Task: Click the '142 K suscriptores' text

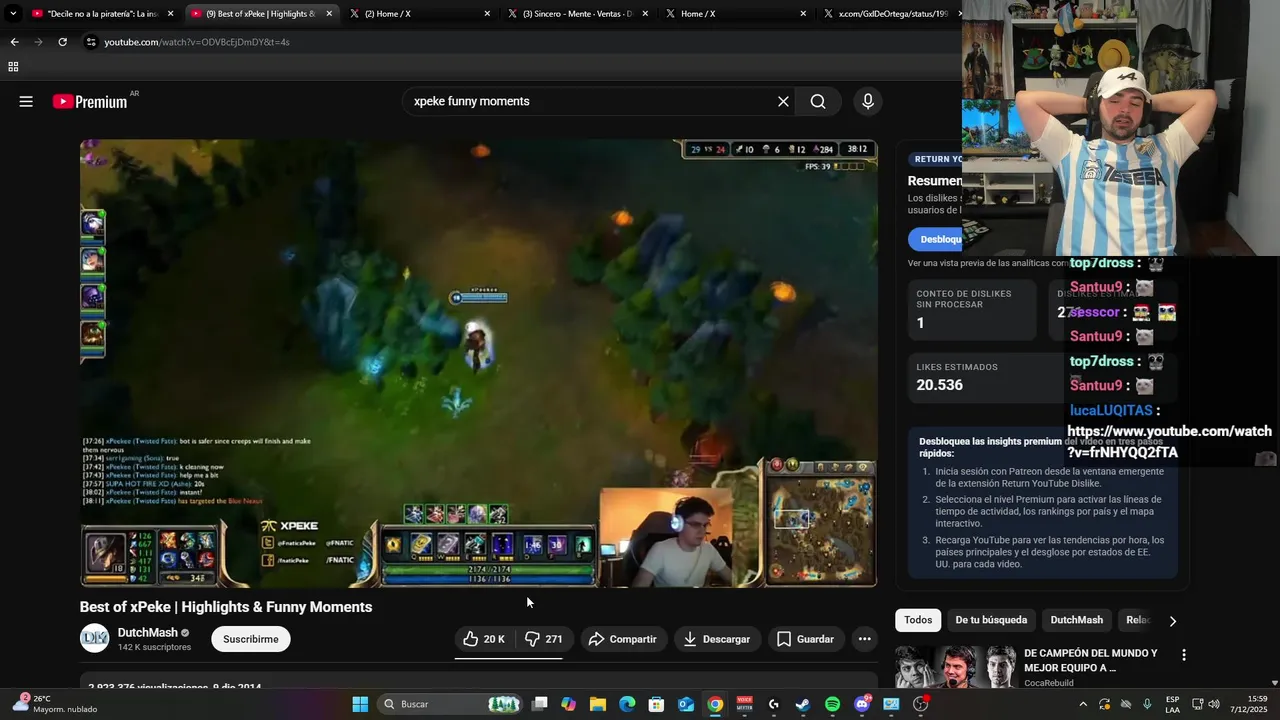Action: [x=154, y=648]
